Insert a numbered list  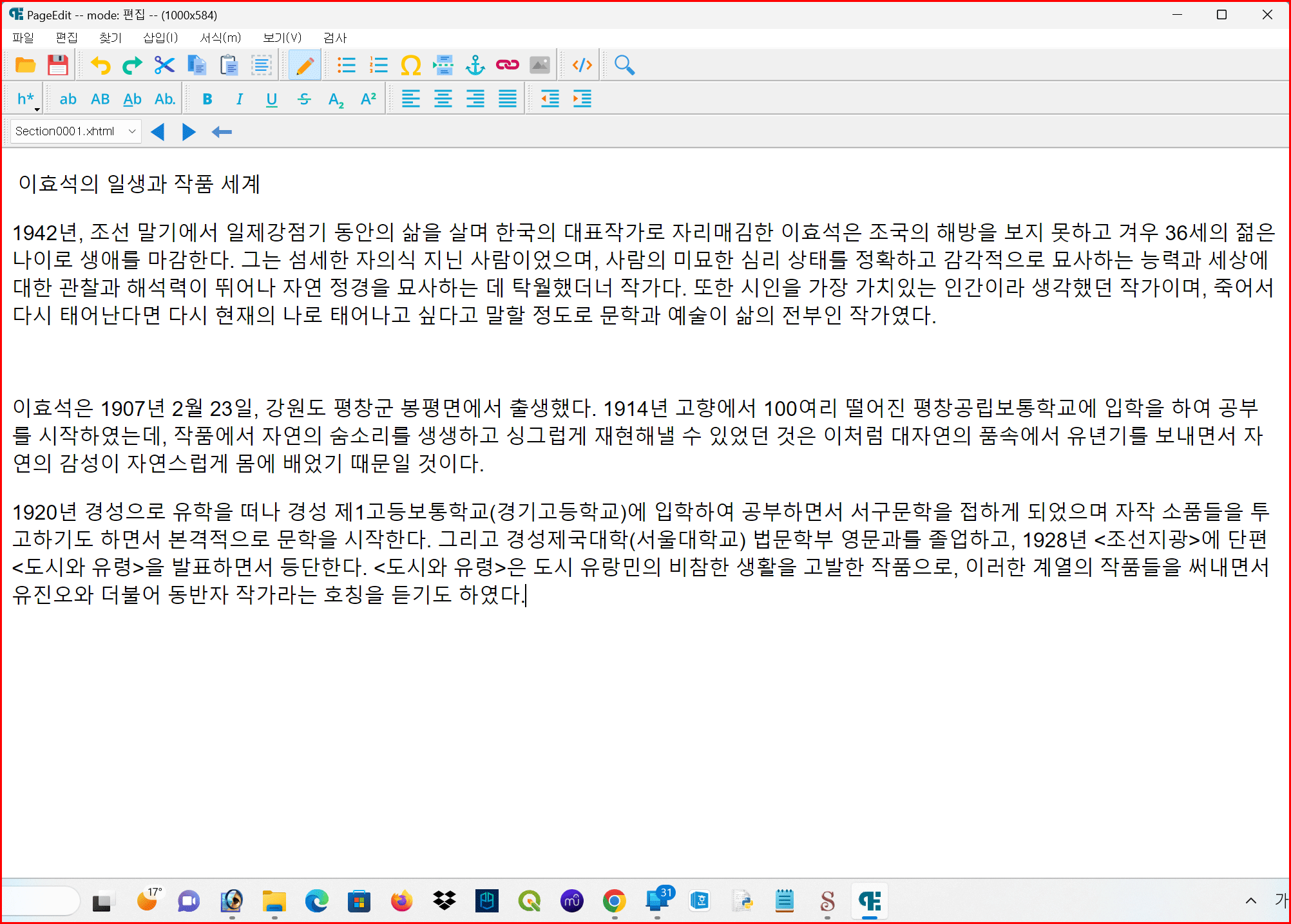click(x=378, y=65)
